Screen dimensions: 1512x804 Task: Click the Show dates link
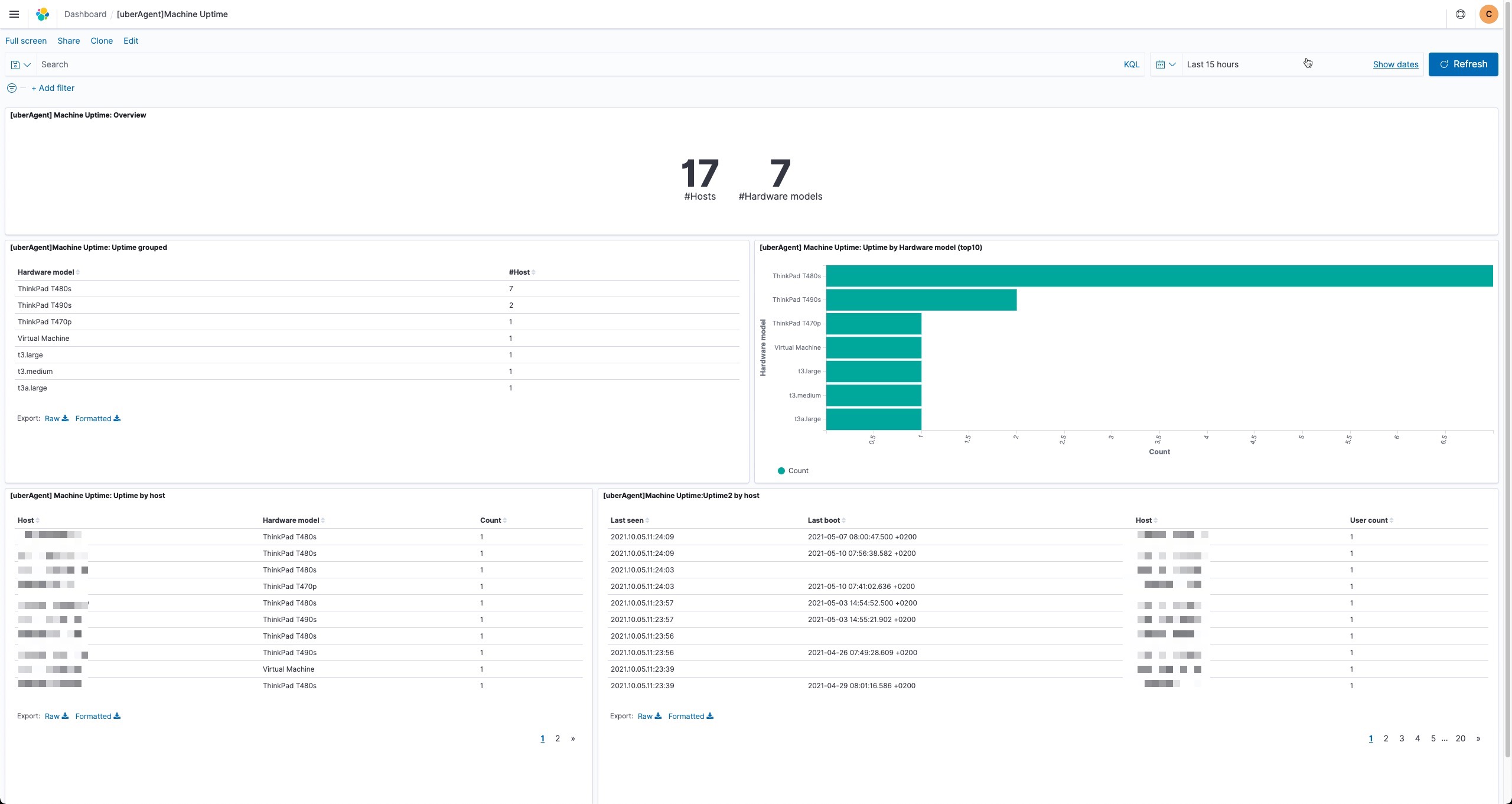(x=1395, y=64)
